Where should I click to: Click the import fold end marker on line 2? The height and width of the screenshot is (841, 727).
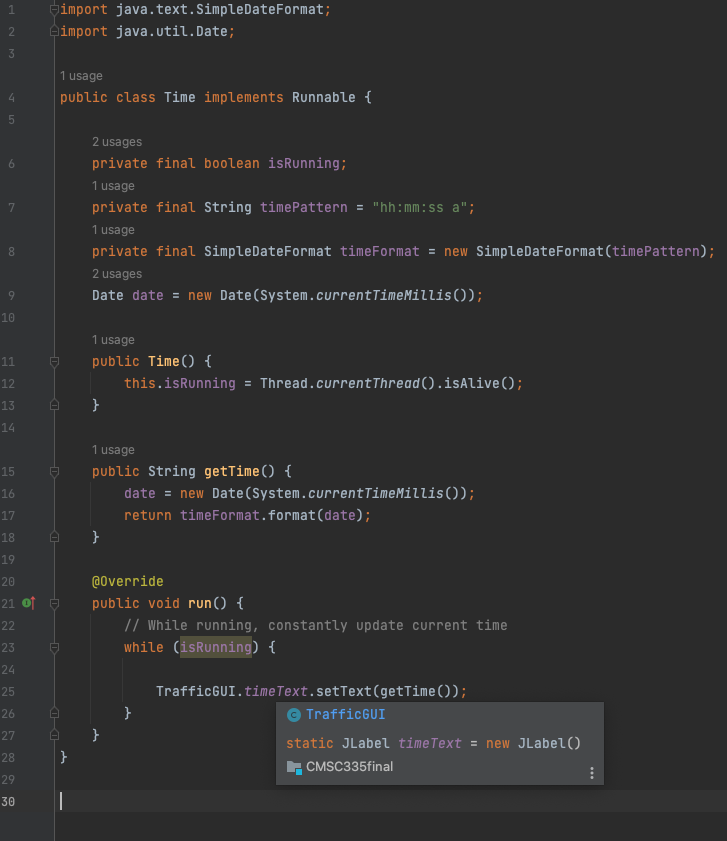pyautogui.click(x=54, y=32)
